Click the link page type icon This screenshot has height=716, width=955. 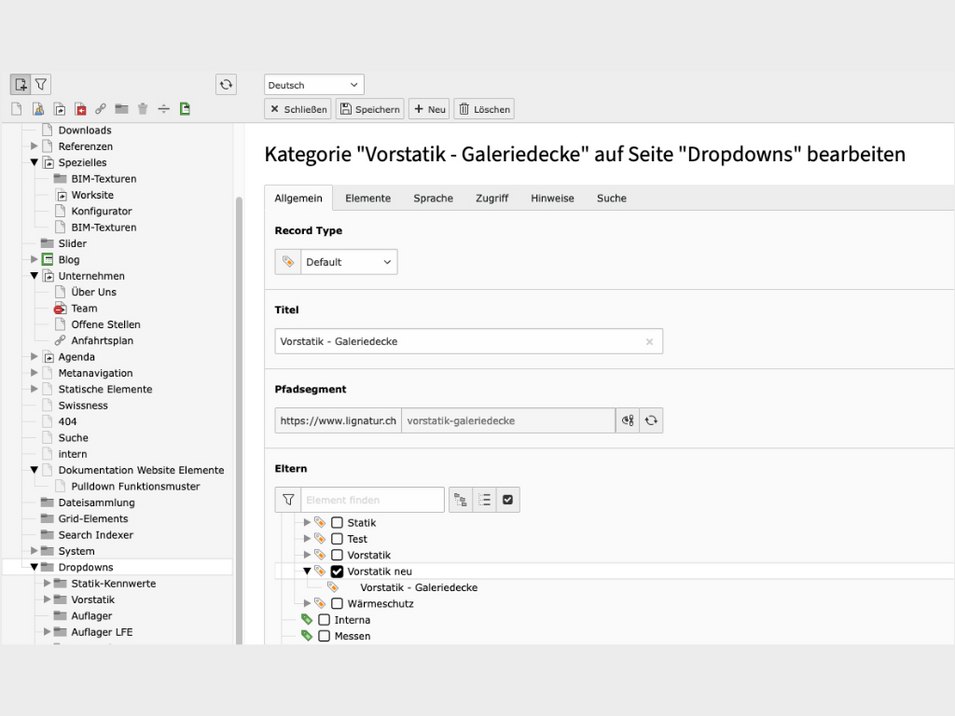click(x=100, y=109)
